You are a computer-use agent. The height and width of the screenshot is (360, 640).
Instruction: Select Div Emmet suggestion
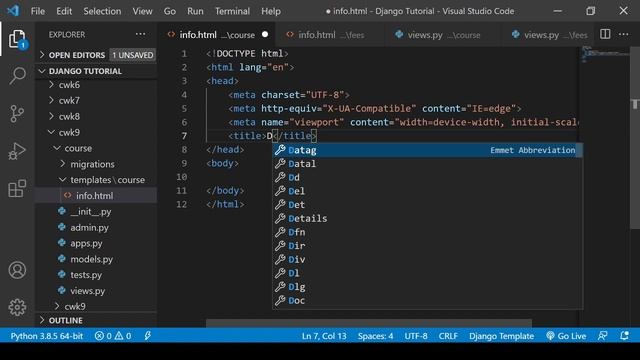coord(427,260)
